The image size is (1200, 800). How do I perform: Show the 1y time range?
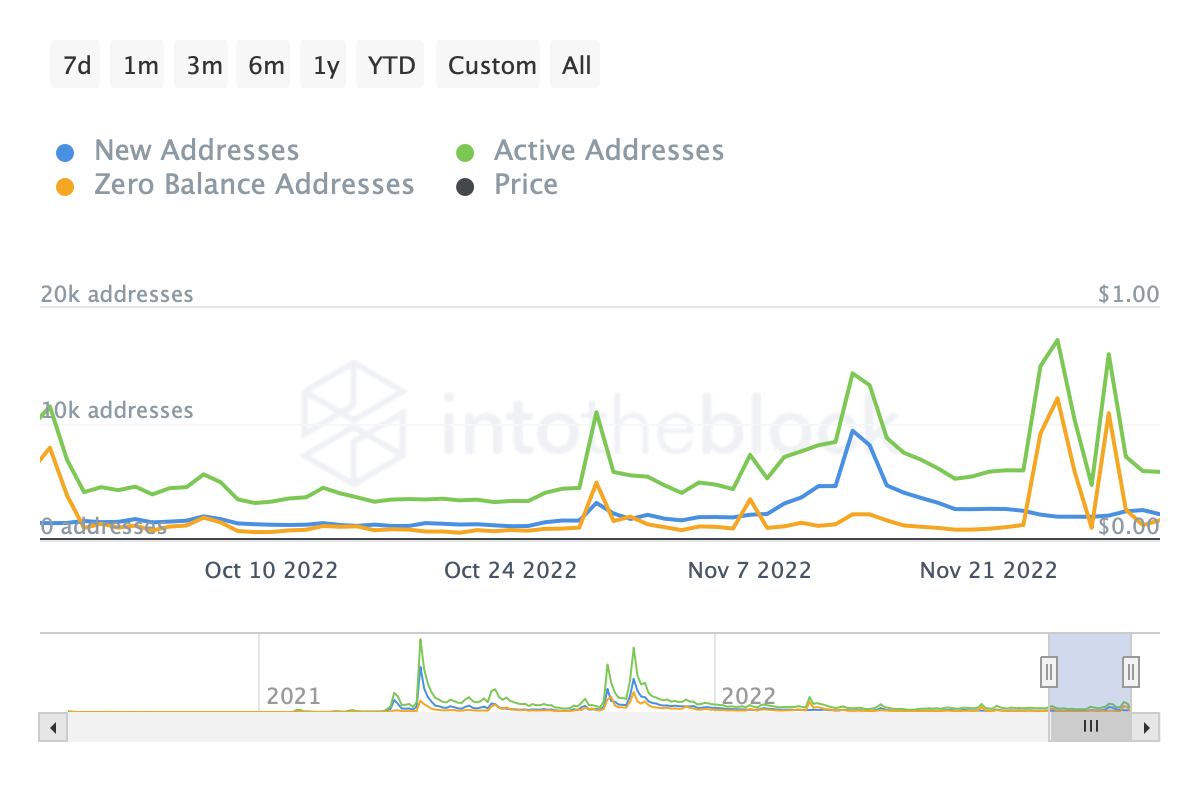(326, 66)
